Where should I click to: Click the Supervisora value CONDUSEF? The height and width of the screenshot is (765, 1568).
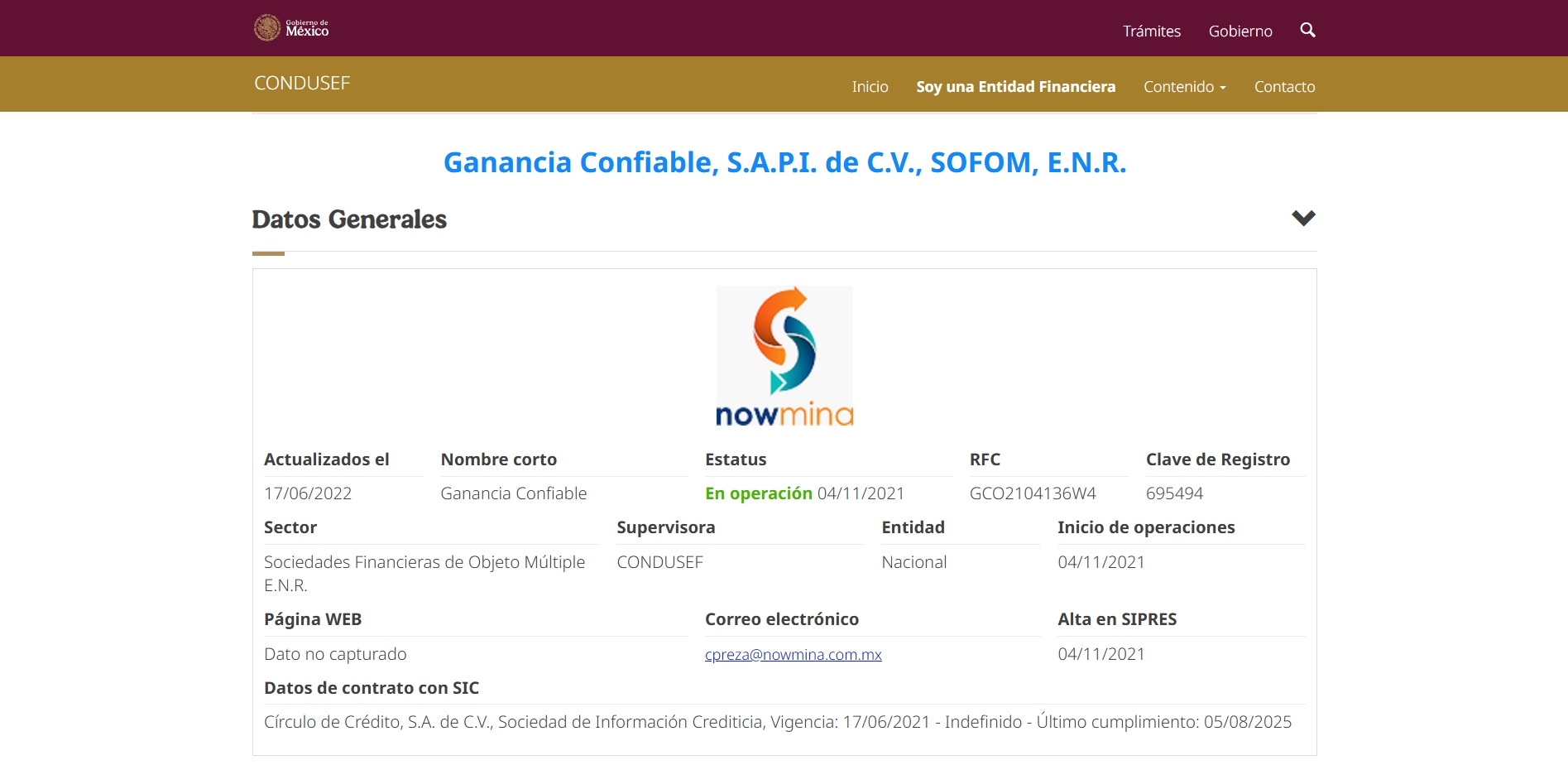[659, 562]
